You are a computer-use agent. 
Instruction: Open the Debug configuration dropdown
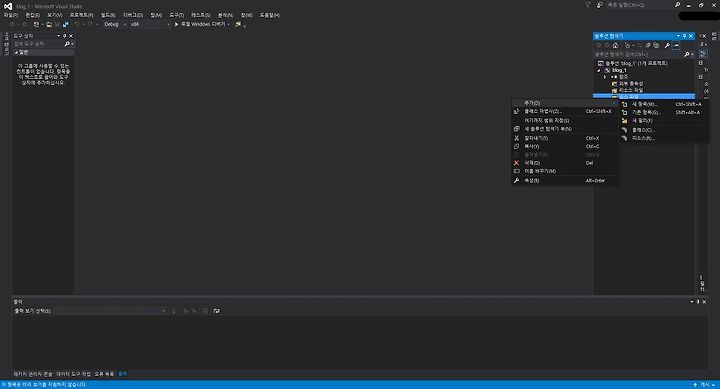click(x=115, y=24)
